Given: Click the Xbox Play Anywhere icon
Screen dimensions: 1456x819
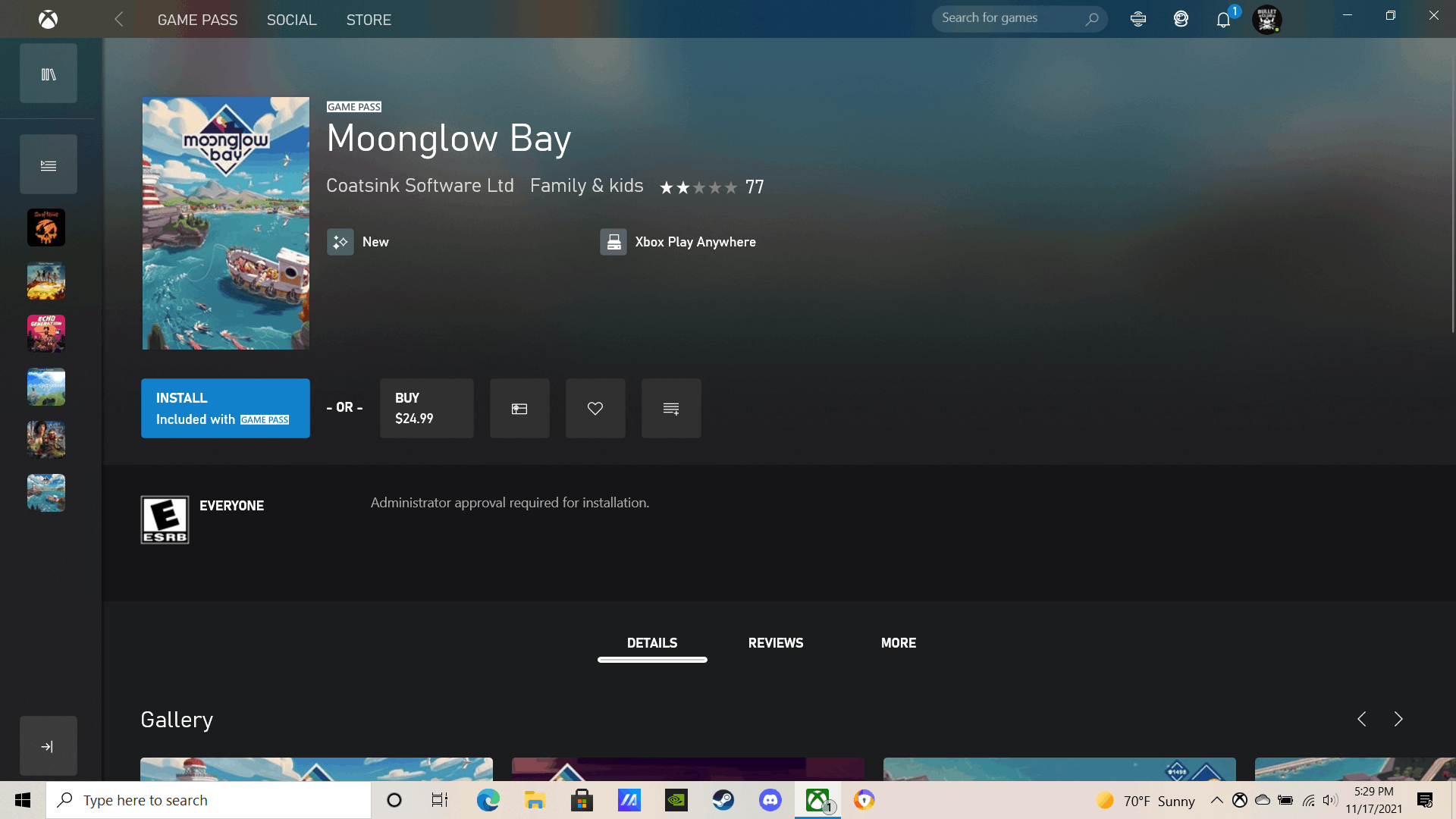Looking at the screenshot, I should pos(613,242).
